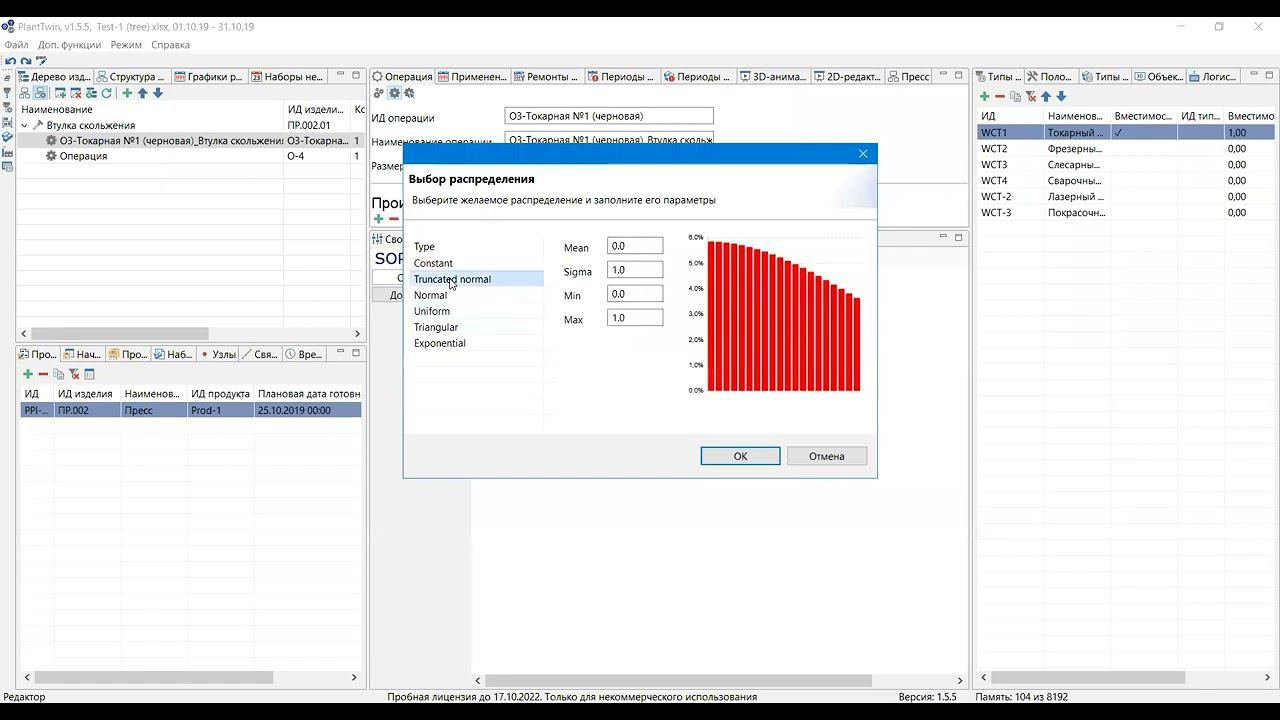Switch to the Структура tab

coord(131,76)
